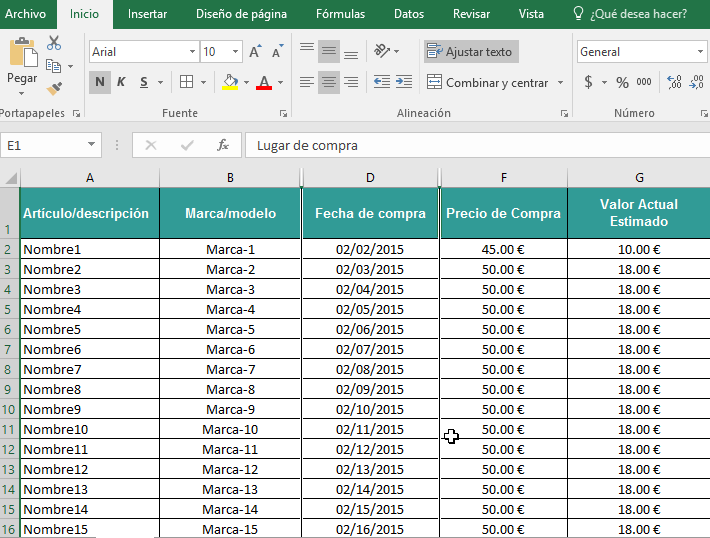Click the Fecha de compra header cell
The width and height of the screenshot is (710, 538).
point(370,213)
